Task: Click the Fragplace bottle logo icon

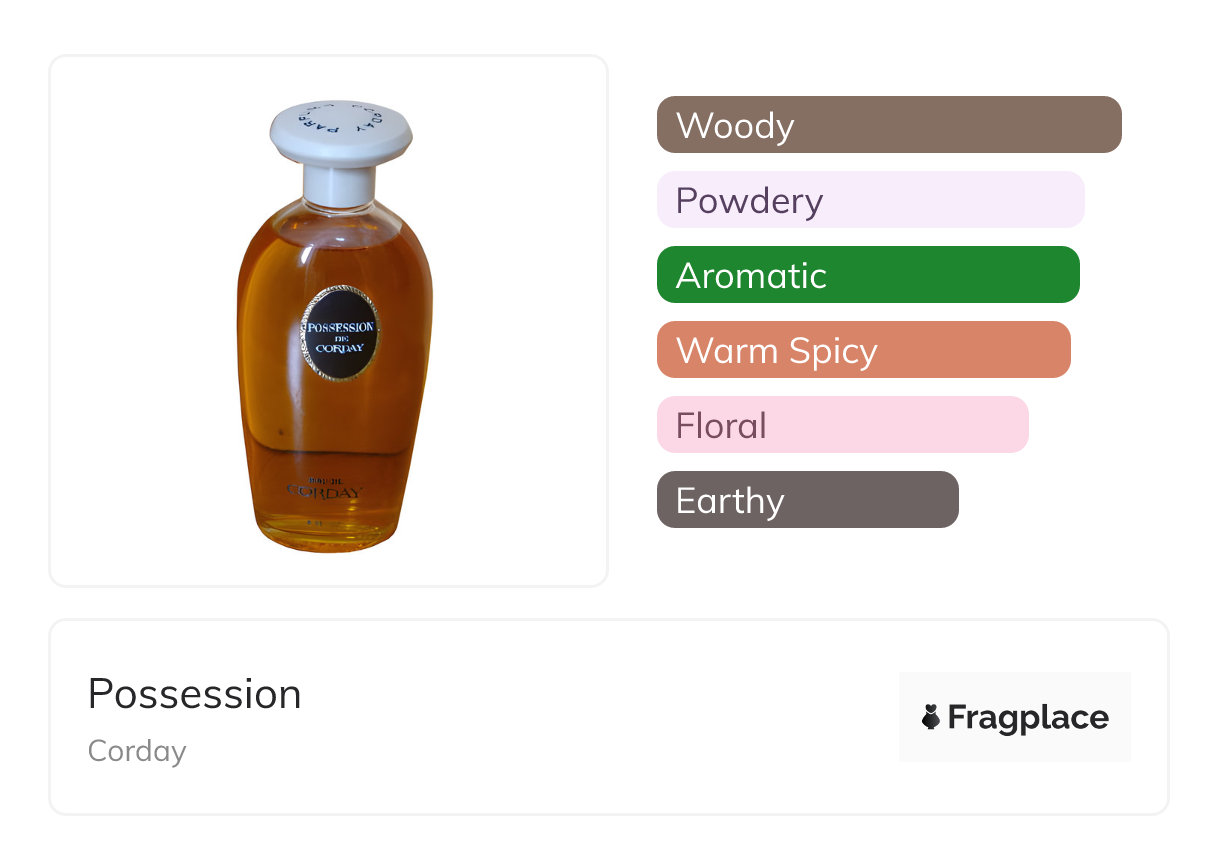Action: [x=931, y=717]
